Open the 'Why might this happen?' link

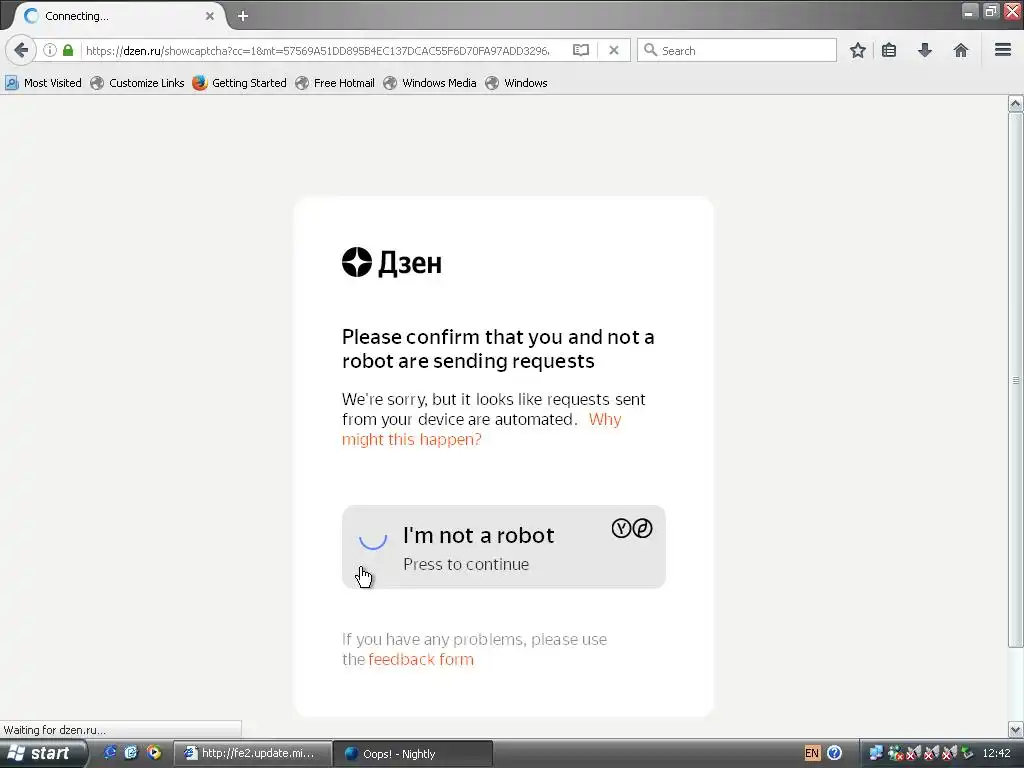click(x=481, y=429)
